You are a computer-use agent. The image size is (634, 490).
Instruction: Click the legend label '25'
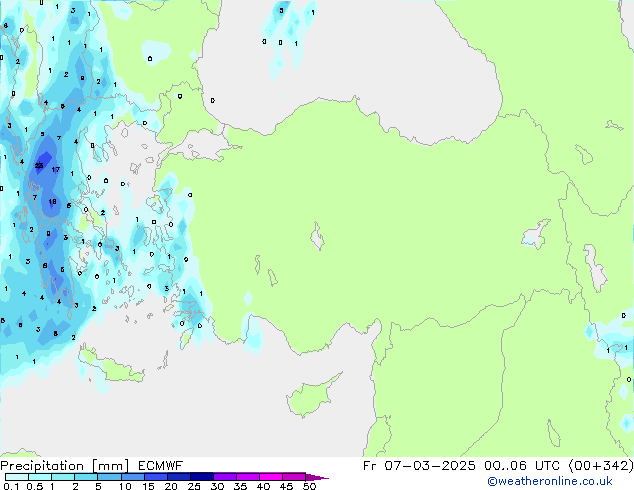tap(194, 486)
